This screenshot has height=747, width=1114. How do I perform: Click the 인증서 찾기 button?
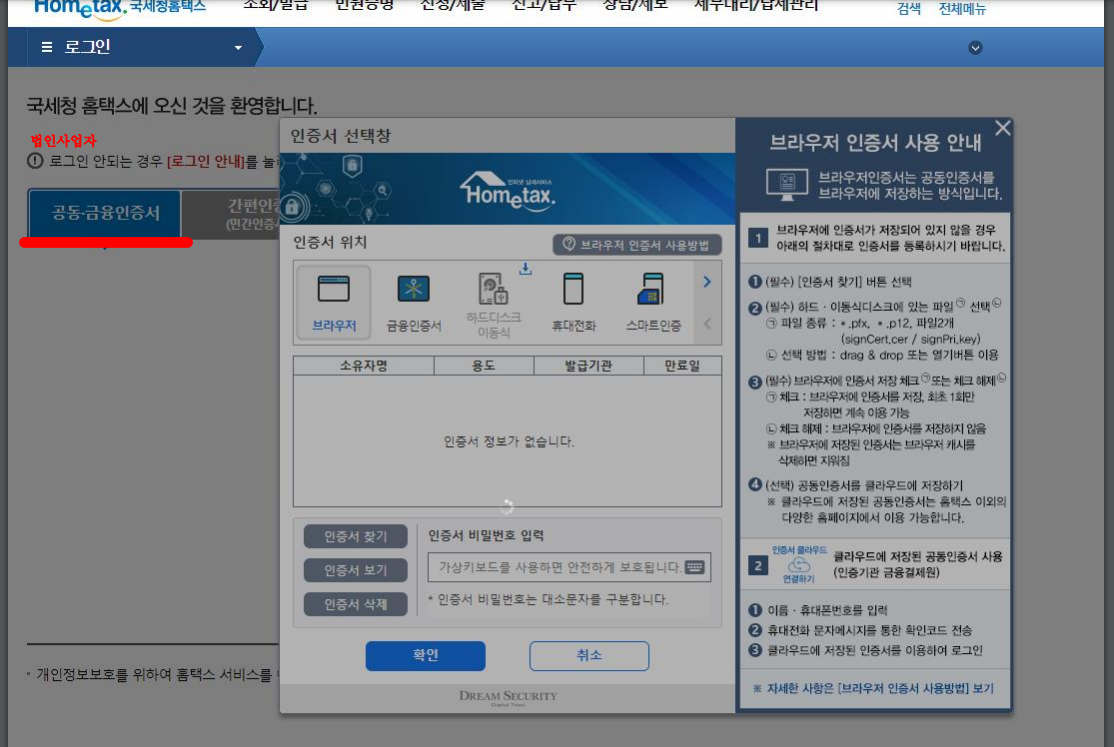click(x=356, y=537)
